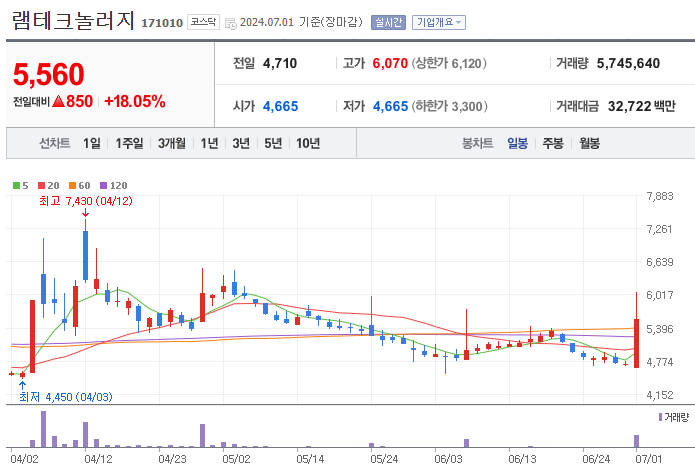Click the current price 5,560
Image resolution: width=695 pixels, height=471 pixels.
(x=48, y=74)
